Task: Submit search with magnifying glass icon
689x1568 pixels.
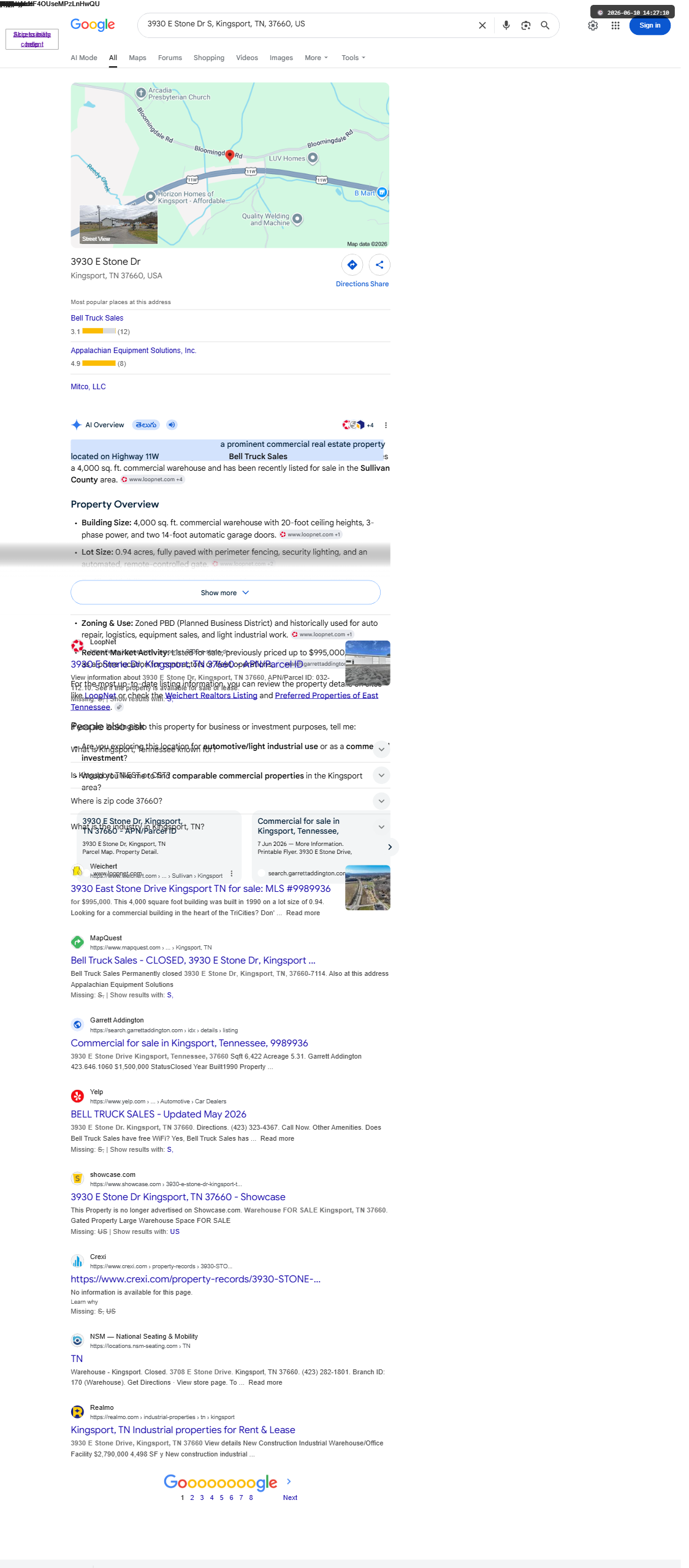Action: (x=545, y=26)
